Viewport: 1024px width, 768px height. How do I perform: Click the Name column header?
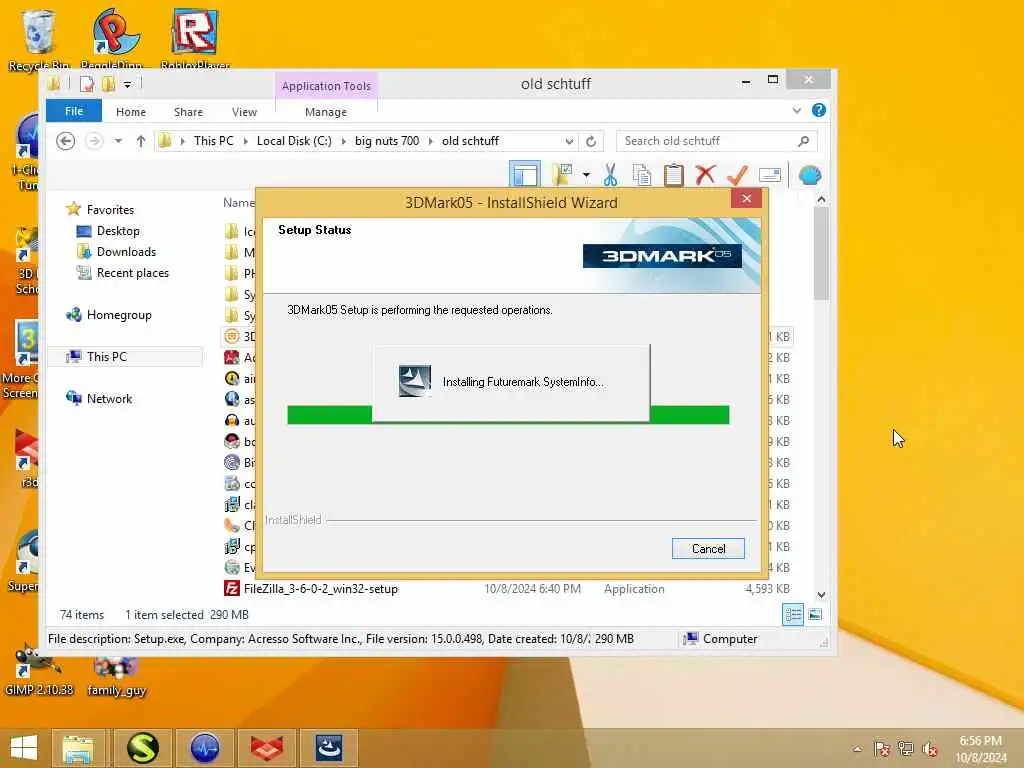pyautogui.click(x=238, y=203)
